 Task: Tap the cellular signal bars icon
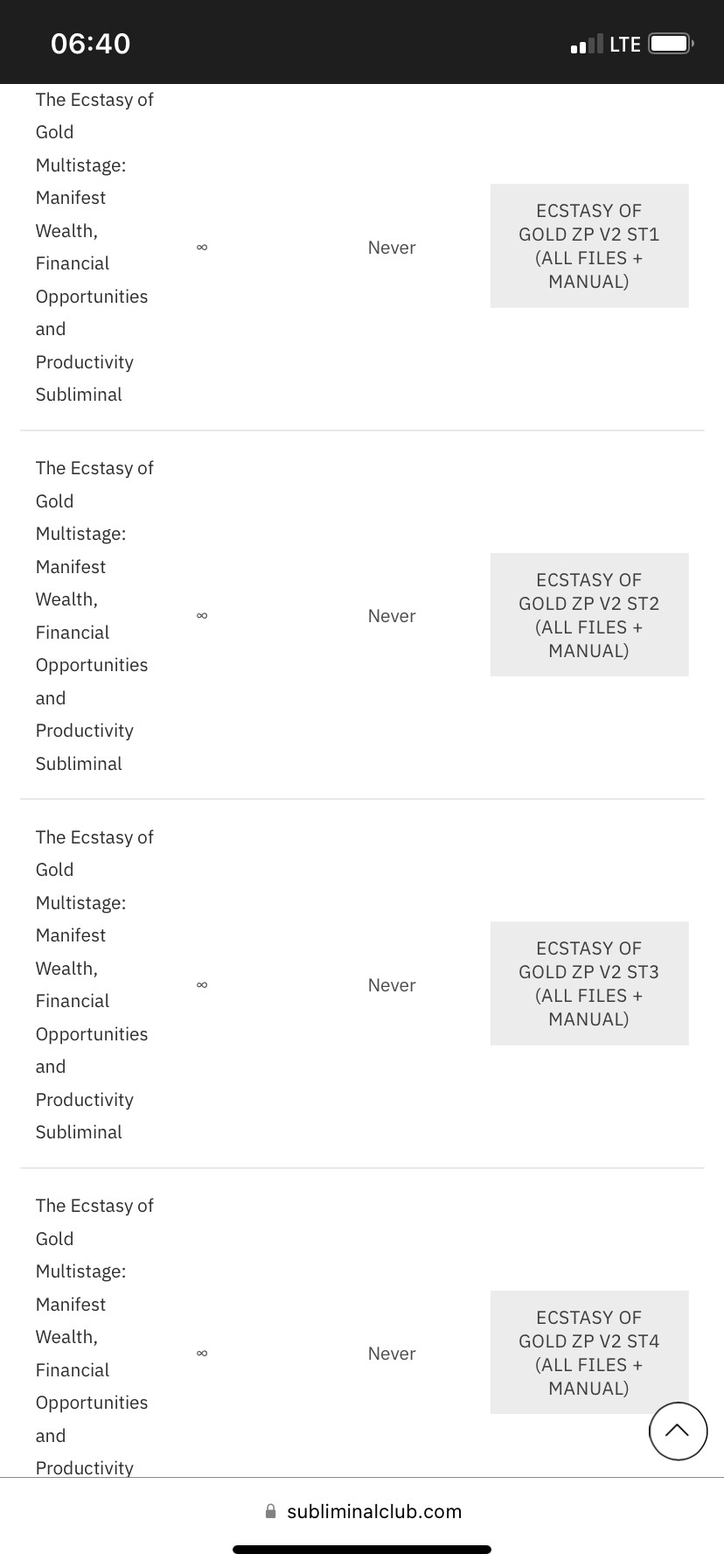point(586,44)
